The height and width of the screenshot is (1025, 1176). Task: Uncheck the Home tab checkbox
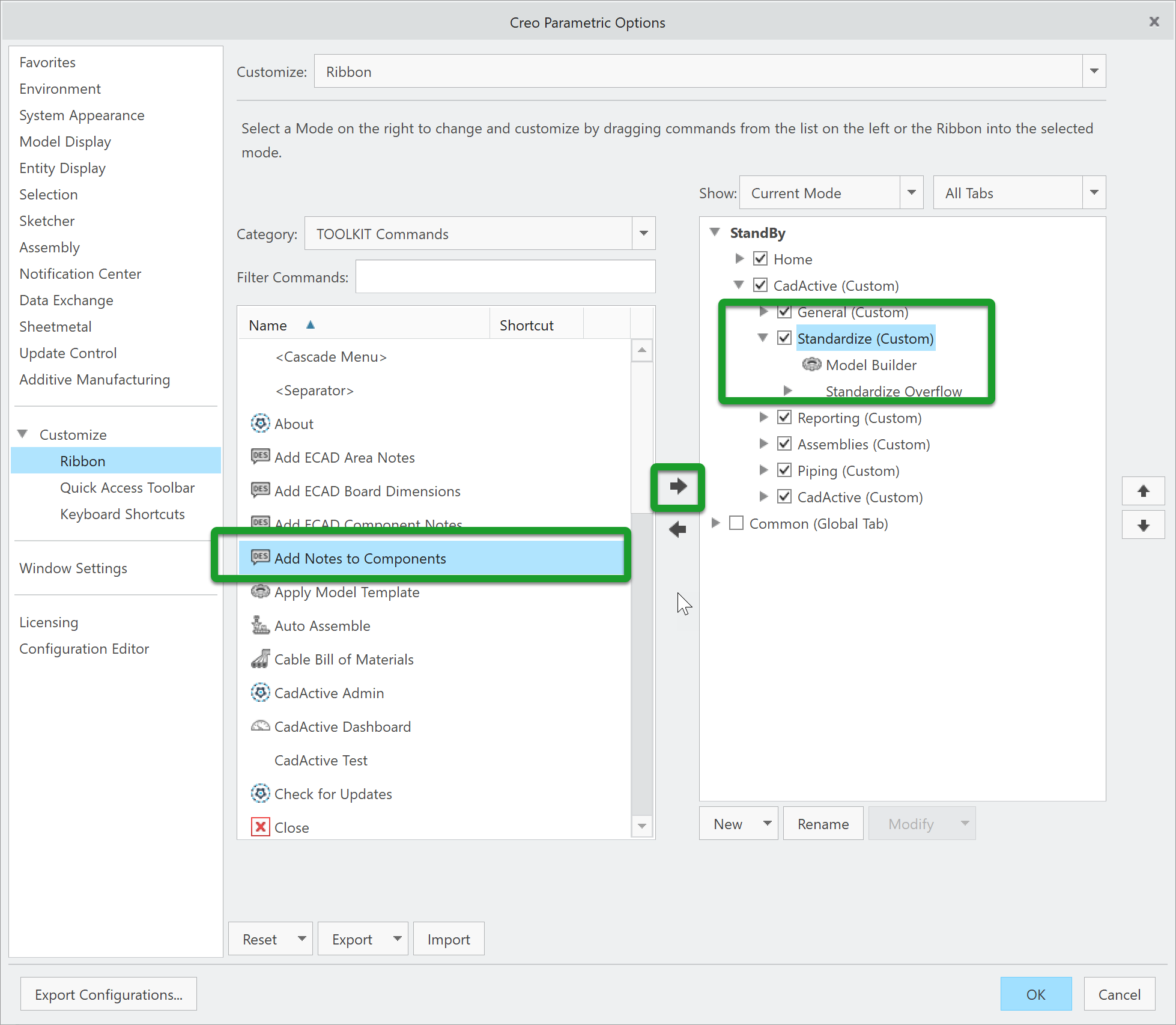[760, 259]
